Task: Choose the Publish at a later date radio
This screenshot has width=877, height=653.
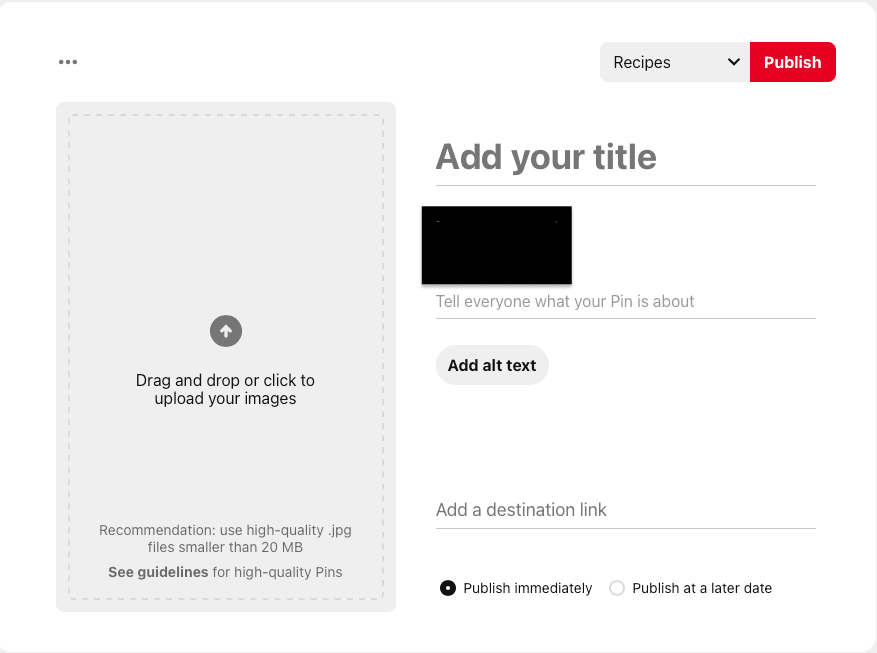Action: point(617,588)
